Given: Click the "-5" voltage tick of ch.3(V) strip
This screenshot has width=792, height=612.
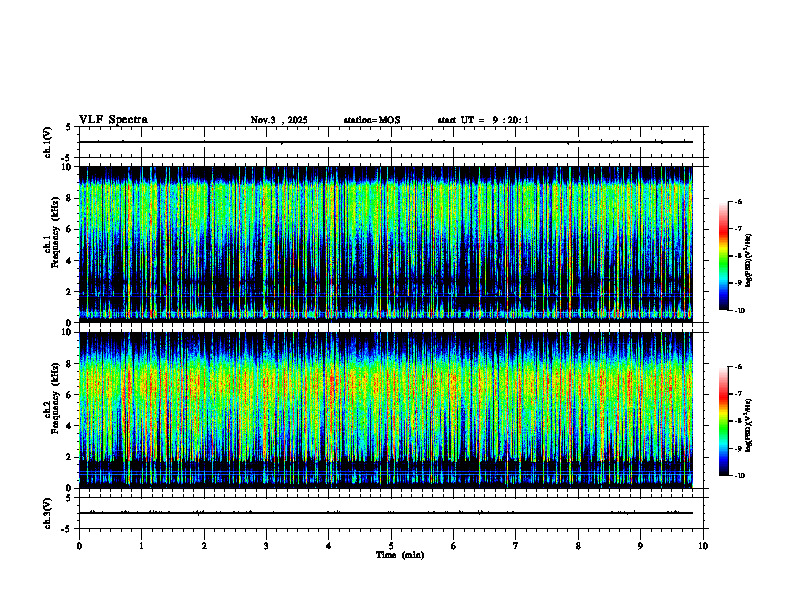Looking at the screenshot, I should pyautogui.click(x=66, y=529).
